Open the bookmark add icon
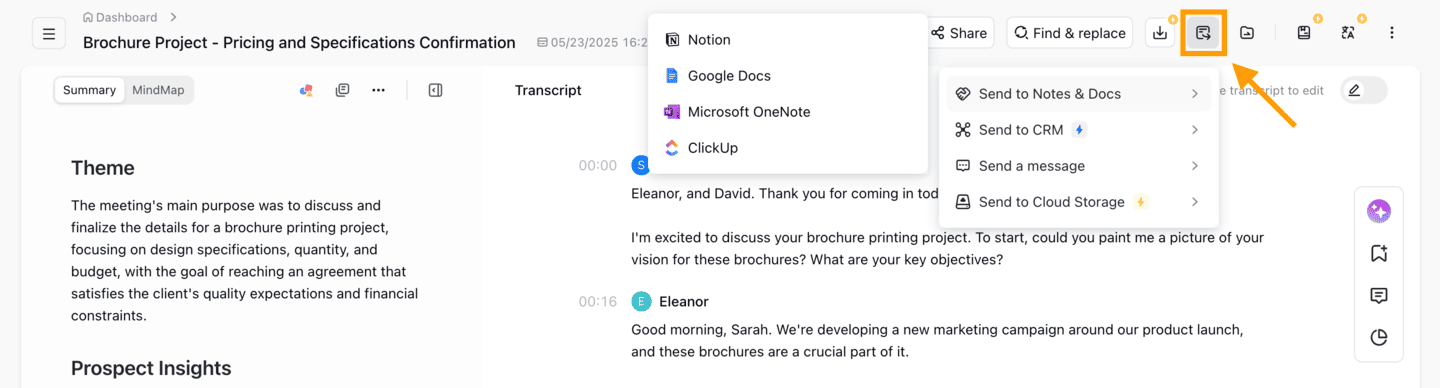 [x=1379, y=254]
